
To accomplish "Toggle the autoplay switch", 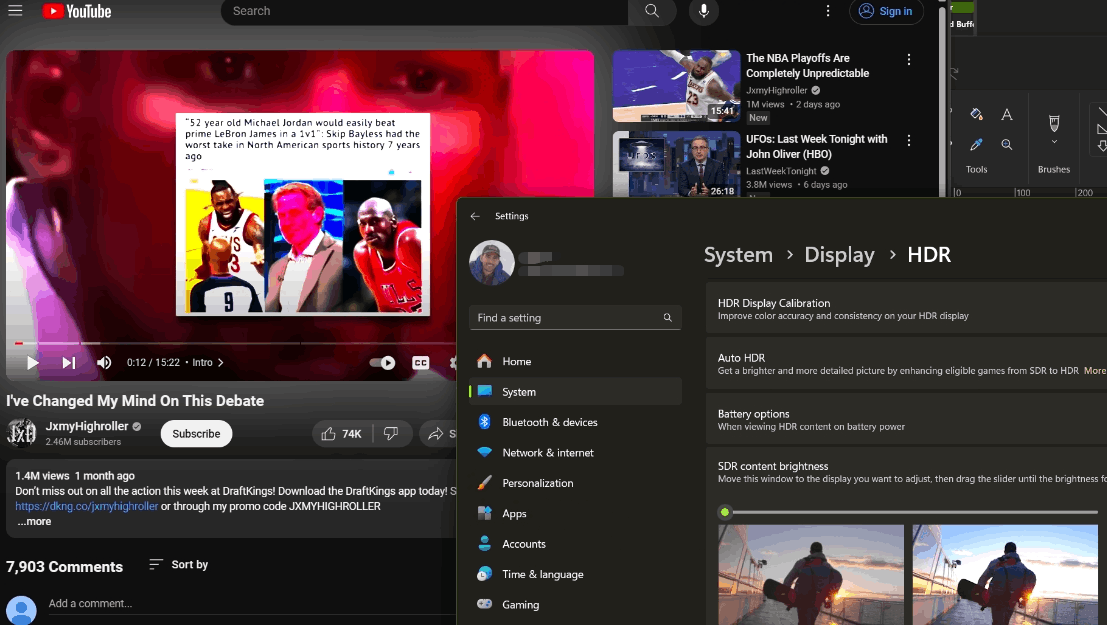I will (382, 363).
